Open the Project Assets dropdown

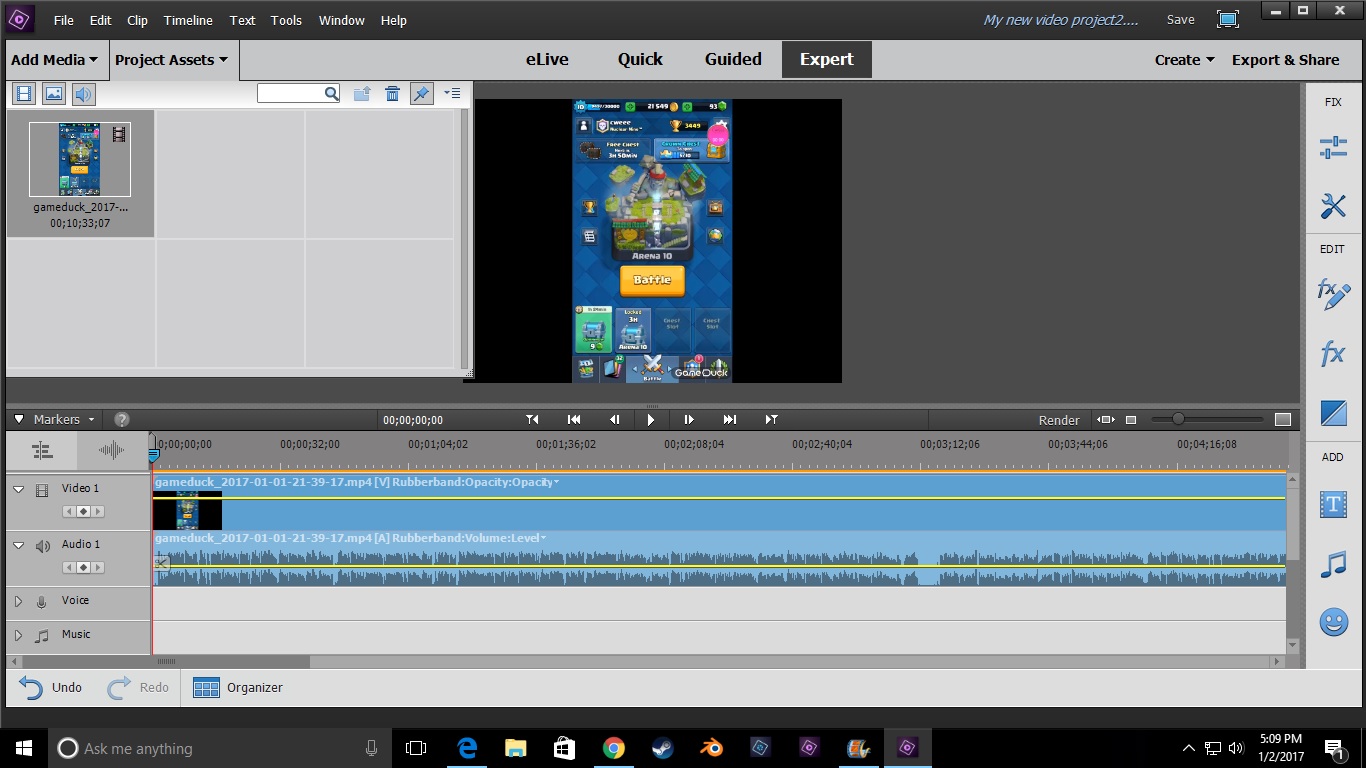(171, 60)
